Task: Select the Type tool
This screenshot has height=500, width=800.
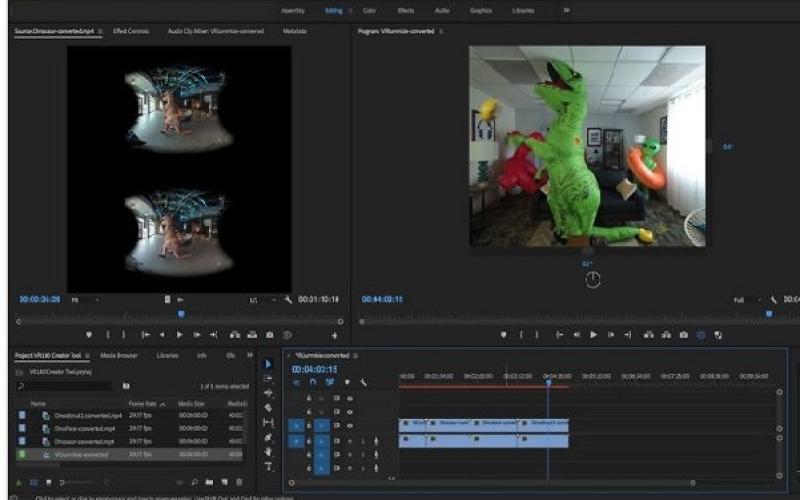Action: pos(268,466)
